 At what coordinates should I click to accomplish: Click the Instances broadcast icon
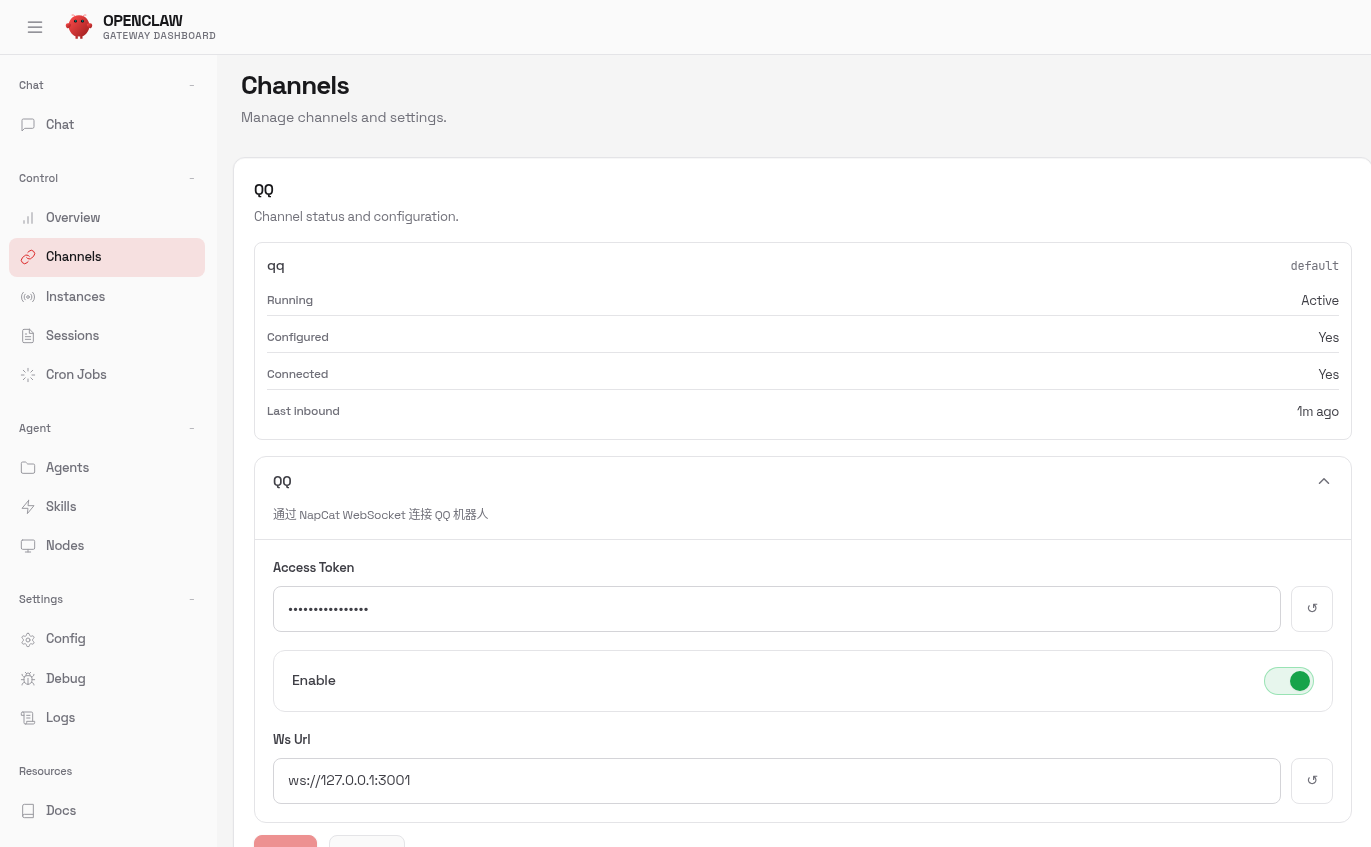coord(28,297)
